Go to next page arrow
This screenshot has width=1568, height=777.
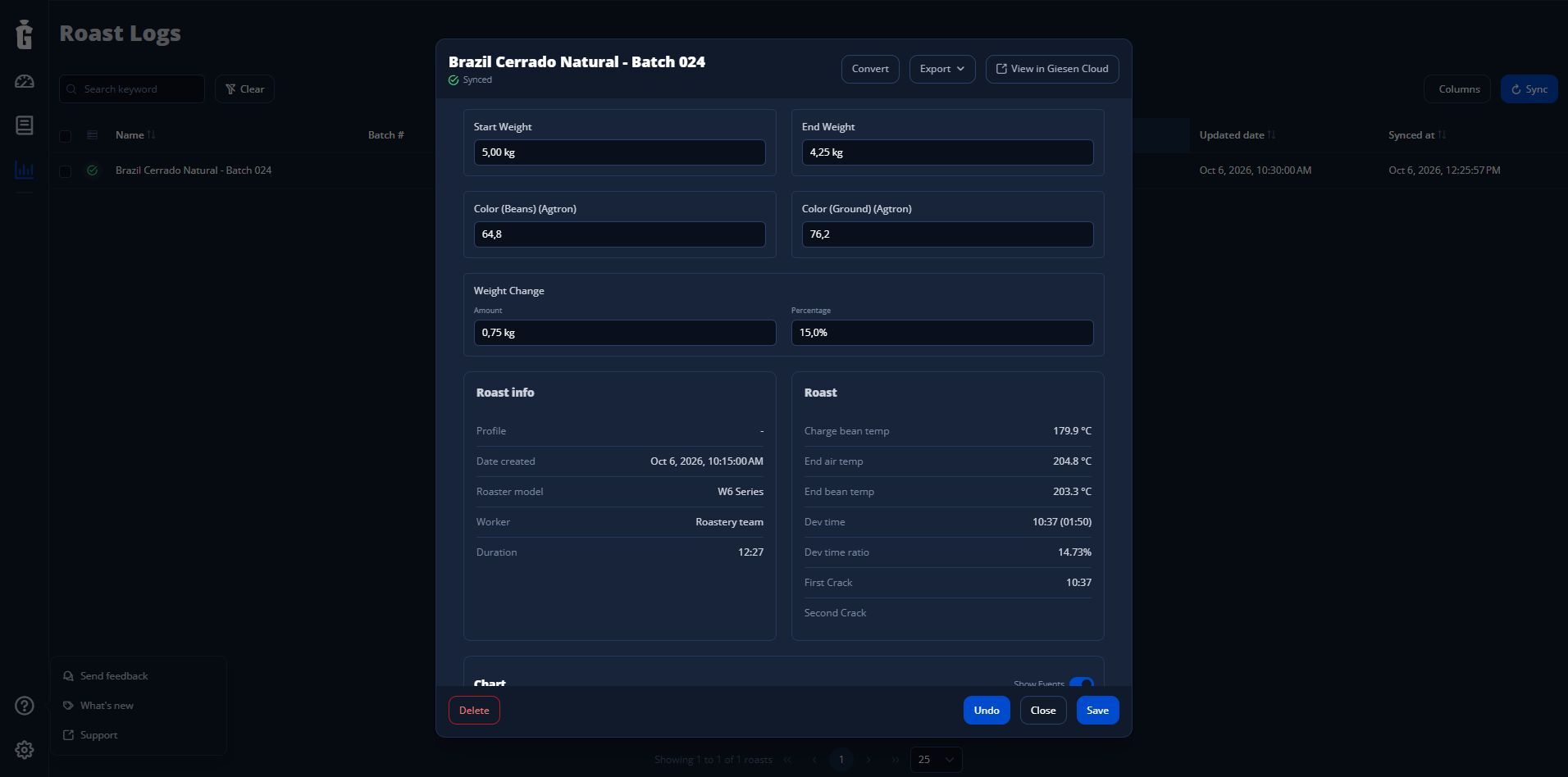click(868, 760)
